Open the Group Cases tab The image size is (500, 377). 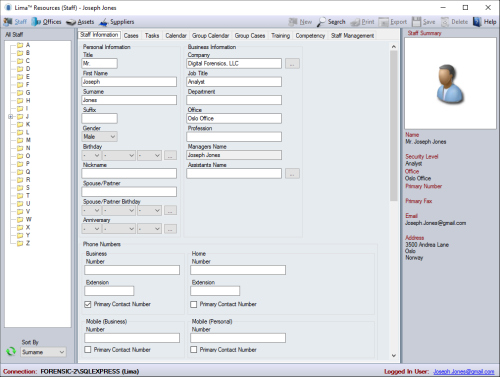pos(250,36)
